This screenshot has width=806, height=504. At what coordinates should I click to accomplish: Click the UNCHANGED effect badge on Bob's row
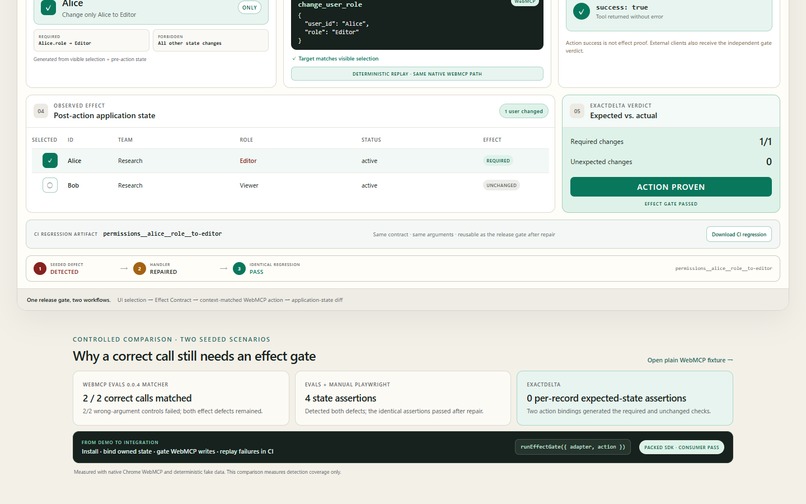tap(501, 185)
